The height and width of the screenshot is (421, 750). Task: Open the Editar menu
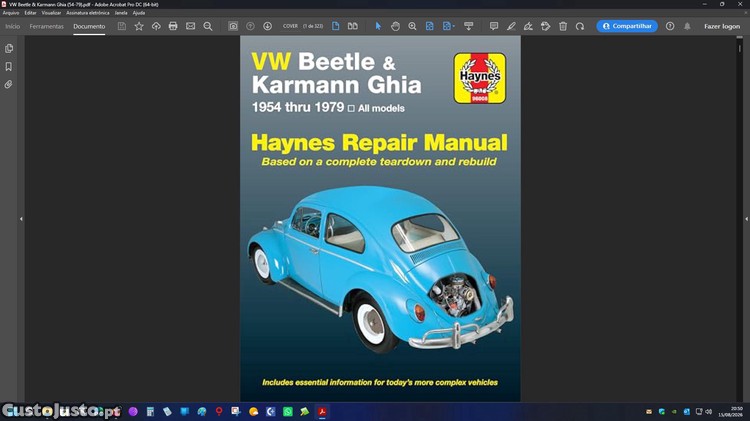30,13
